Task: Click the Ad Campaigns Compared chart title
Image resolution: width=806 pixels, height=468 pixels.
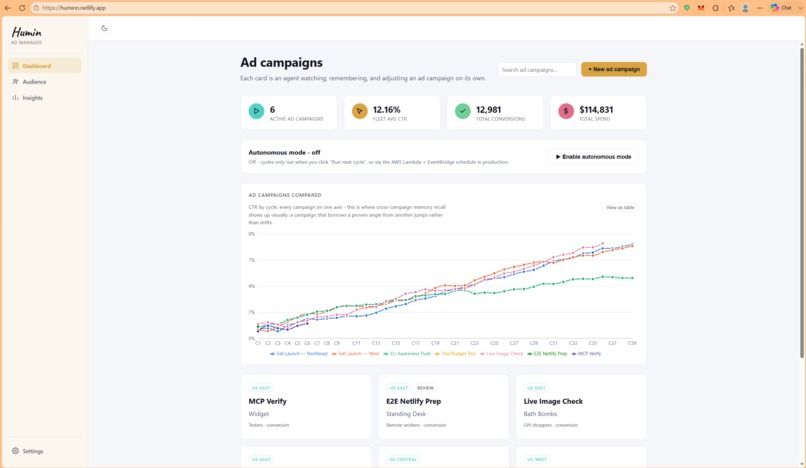Action: [285, 195]
